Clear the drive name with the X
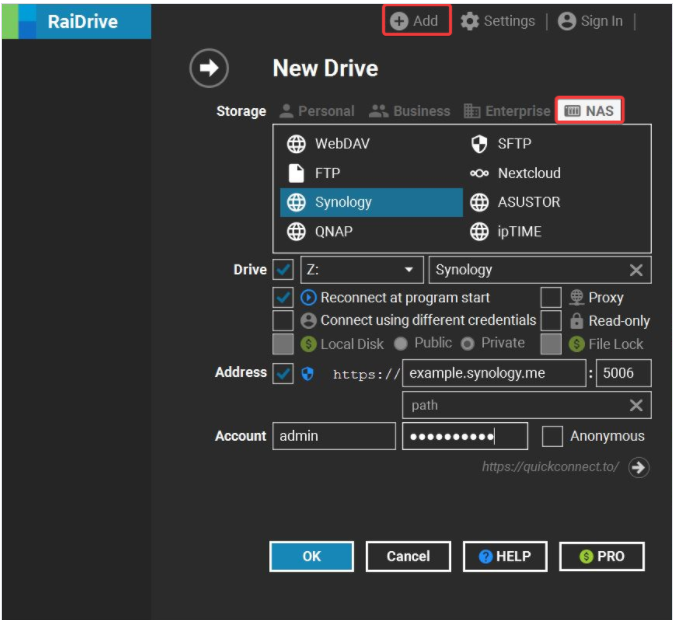The height and width of the screenshot is (620, 674). click(636, 270)
